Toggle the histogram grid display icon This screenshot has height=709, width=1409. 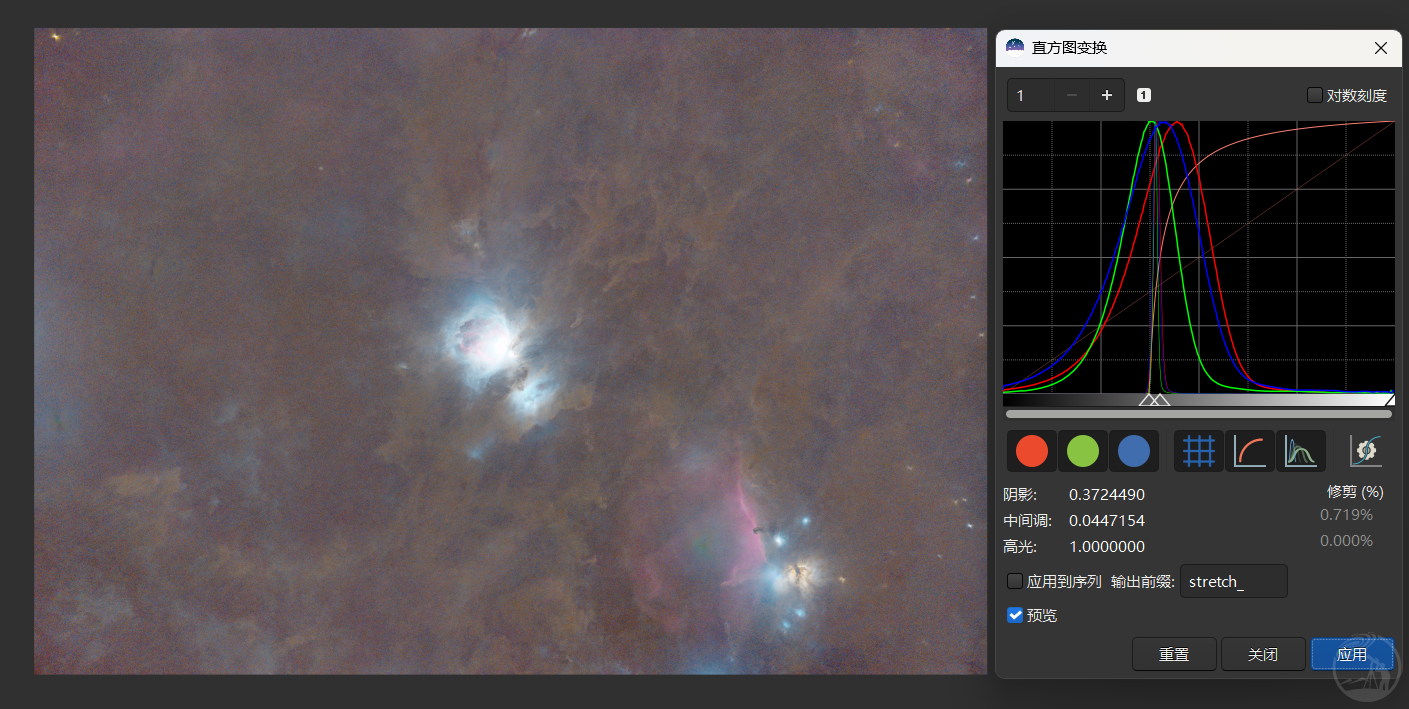[1198, 451]
